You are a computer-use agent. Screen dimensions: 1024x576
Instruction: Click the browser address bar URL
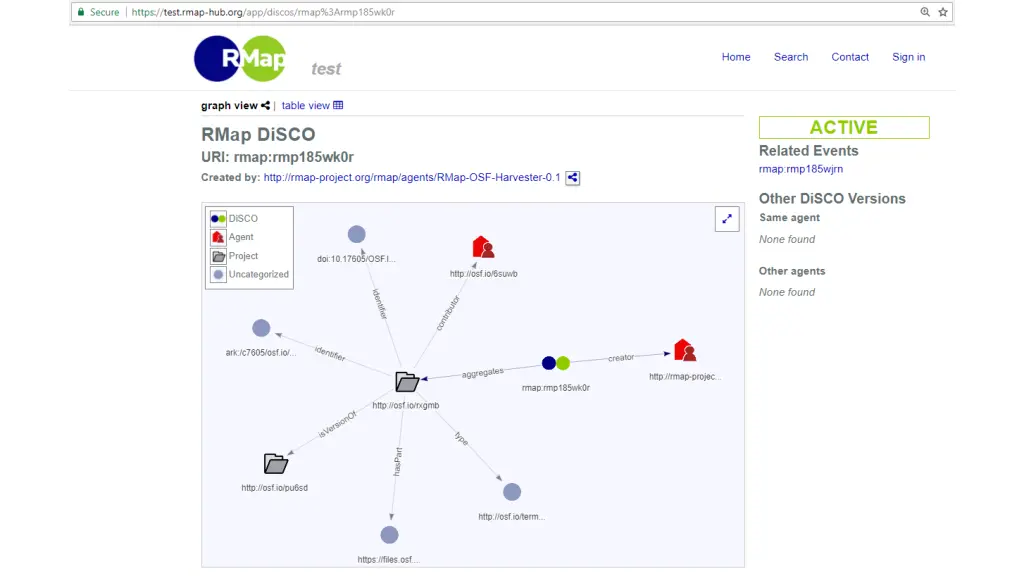tap(263, 12)
